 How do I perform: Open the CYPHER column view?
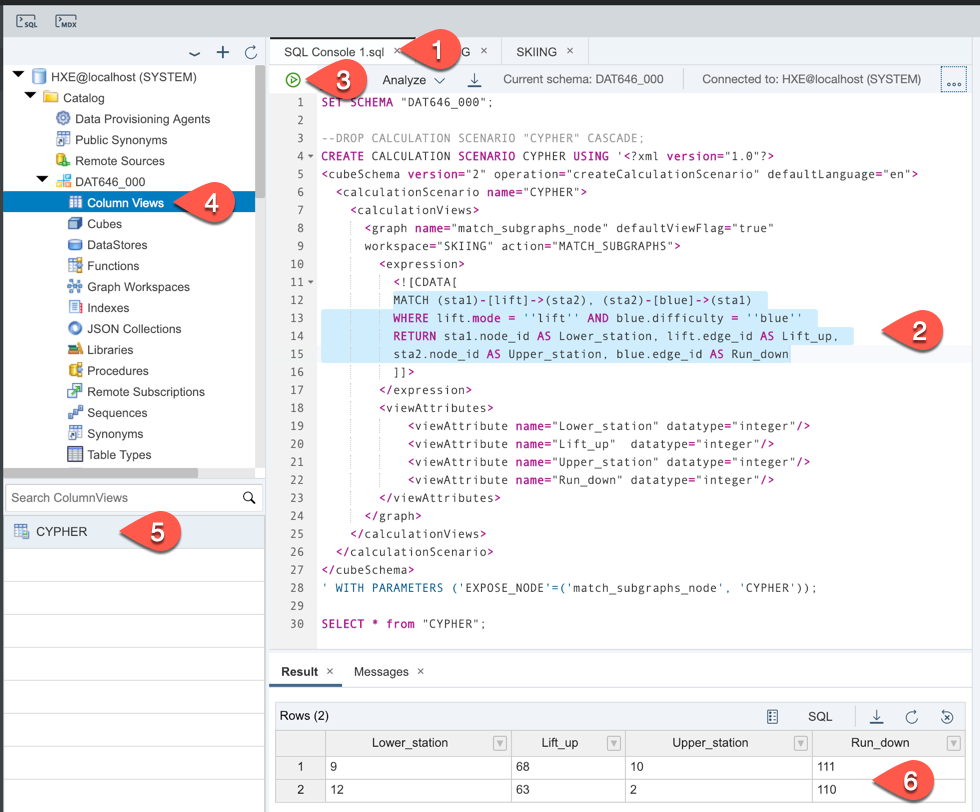134,532
